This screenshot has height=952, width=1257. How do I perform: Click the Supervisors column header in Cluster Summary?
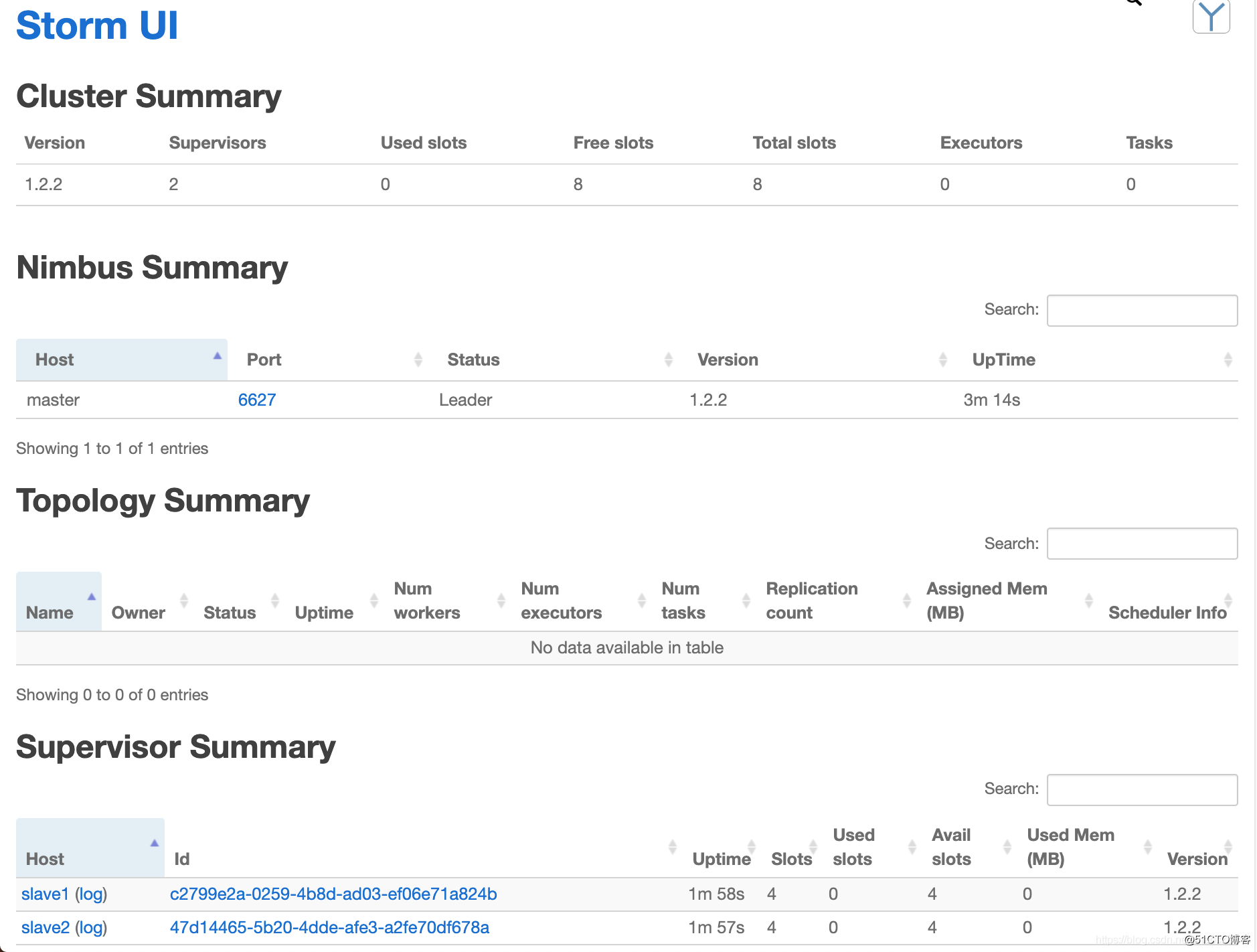pyautogui.click(x=218, y=143)
